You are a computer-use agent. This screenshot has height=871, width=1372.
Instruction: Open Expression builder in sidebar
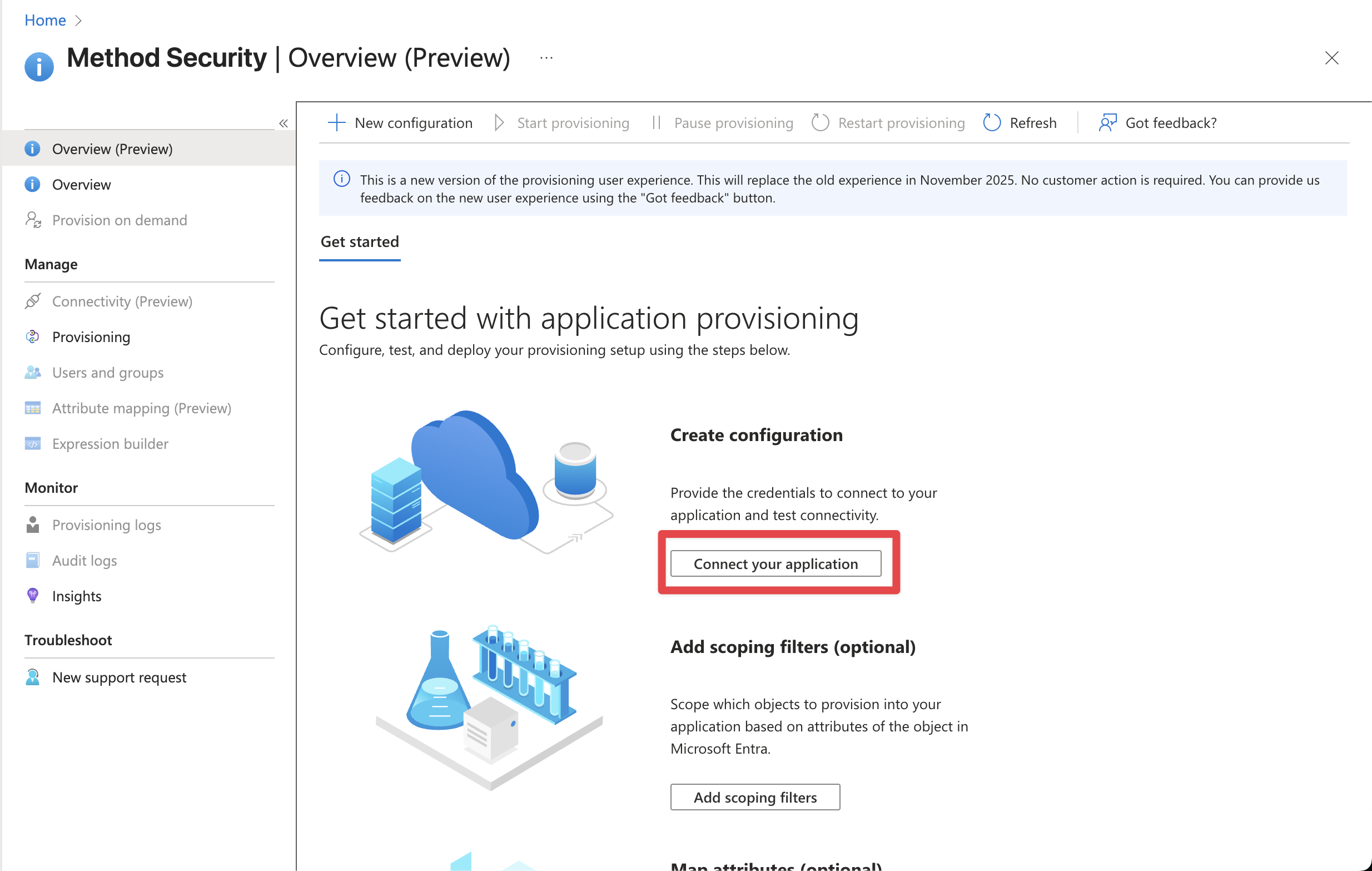pyautogui.click(x=110, y=443)
